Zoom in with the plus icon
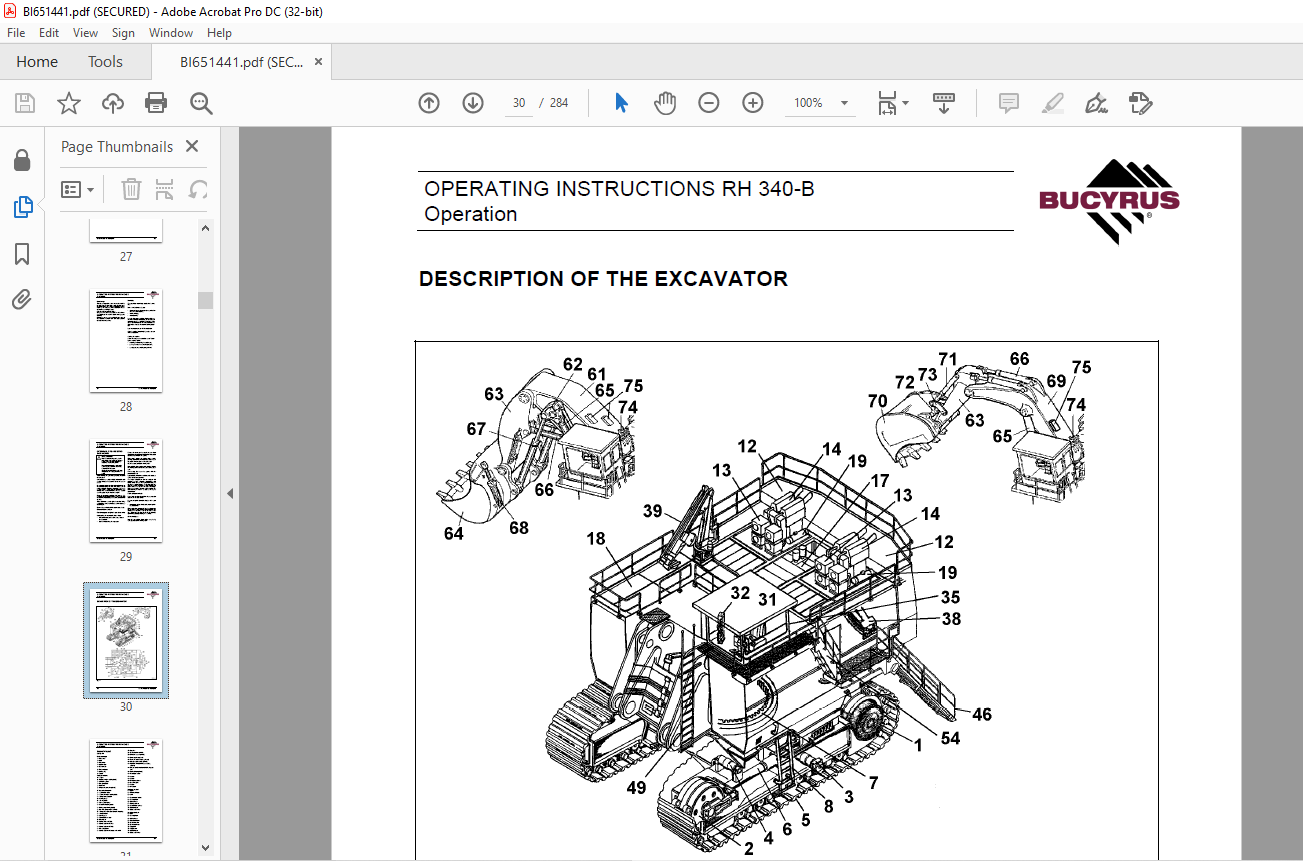The height and width of the screenshot is (861, 1303). coord(753,103)
